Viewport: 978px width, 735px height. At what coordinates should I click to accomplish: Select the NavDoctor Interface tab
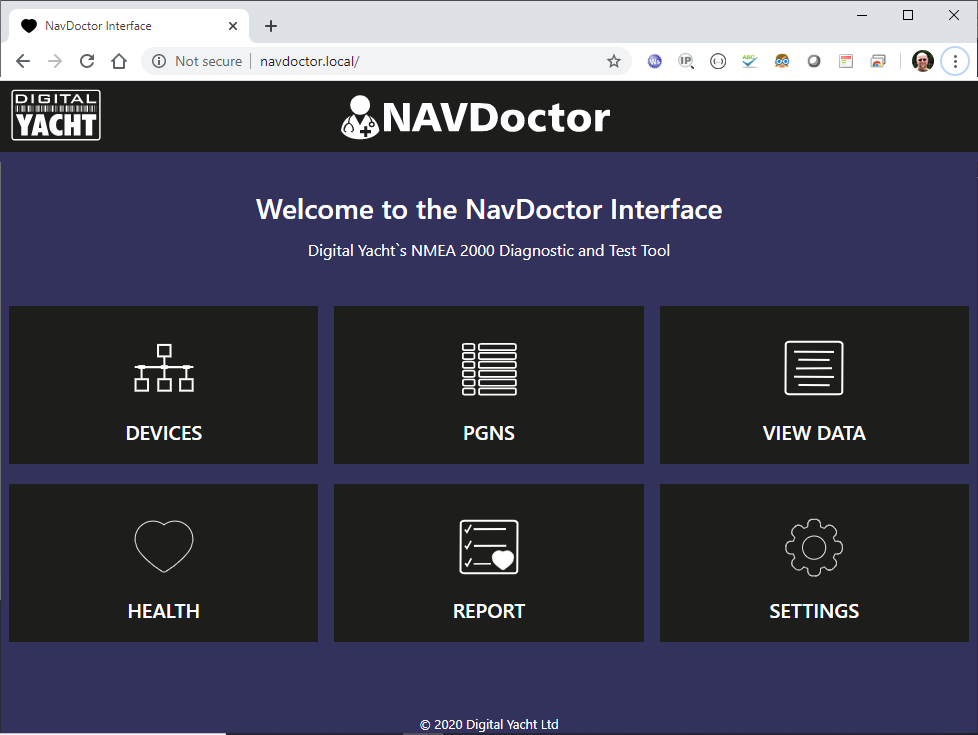pyautogui.click(x=120, y=26)
